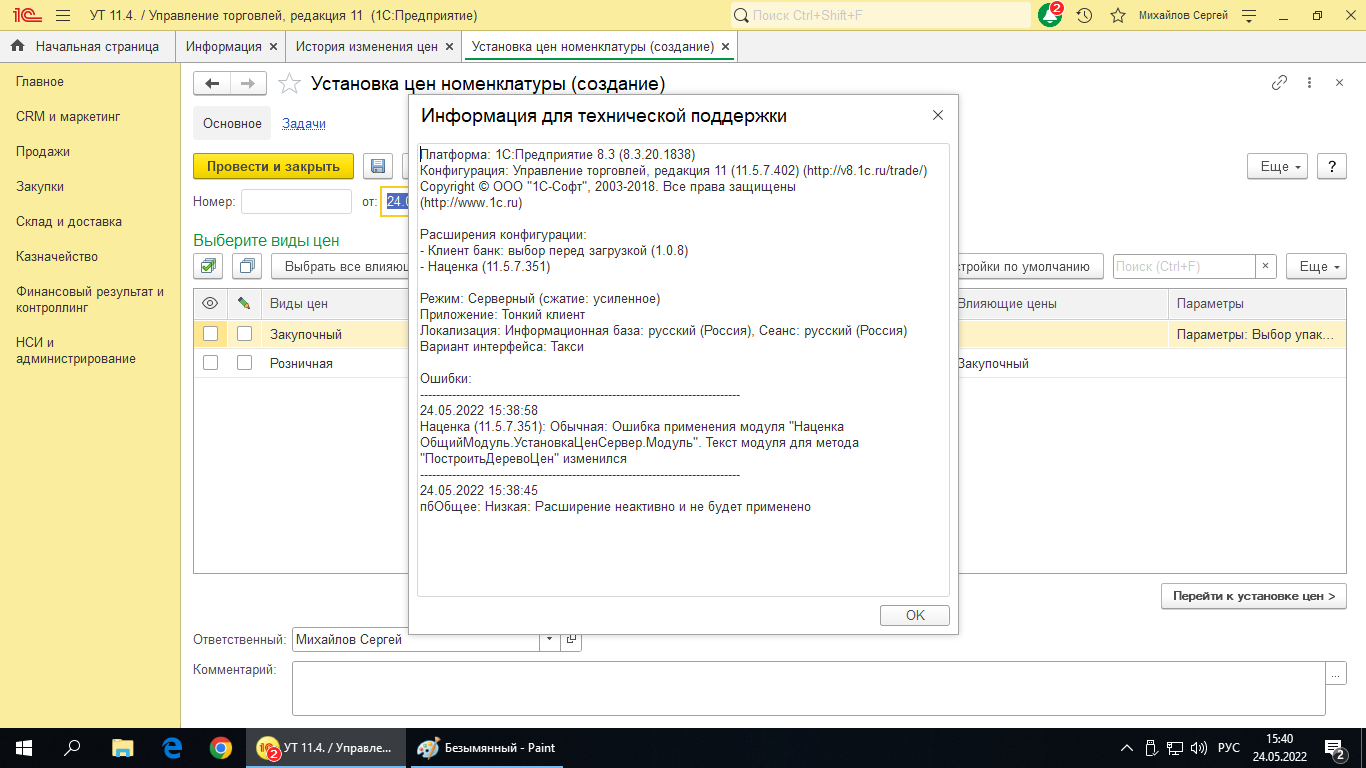Viewport: 1366px width, 768px height.
Task: Open service menu icon next to user name
Action: pos(1248,16)
